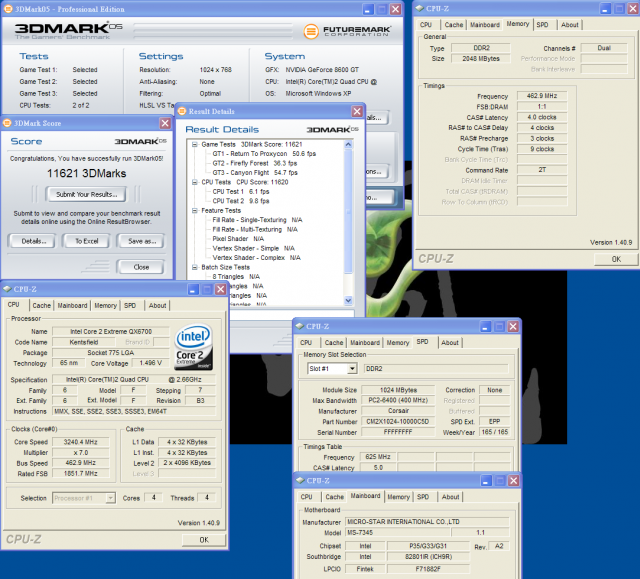Open Memory tab in CPU-Z SPD window
Screen dimensions: 640x579
[x=398, y=343]
